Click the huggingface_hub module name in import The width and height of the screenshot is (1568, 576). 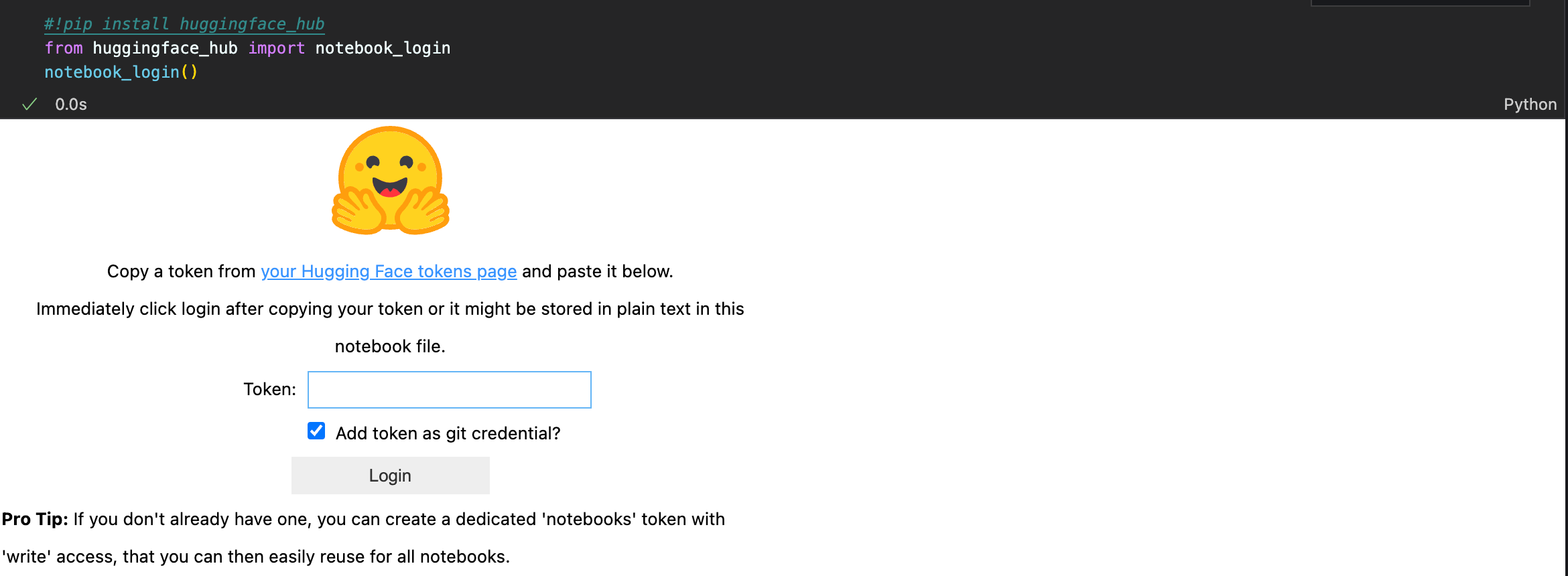[x=165, y=48]
